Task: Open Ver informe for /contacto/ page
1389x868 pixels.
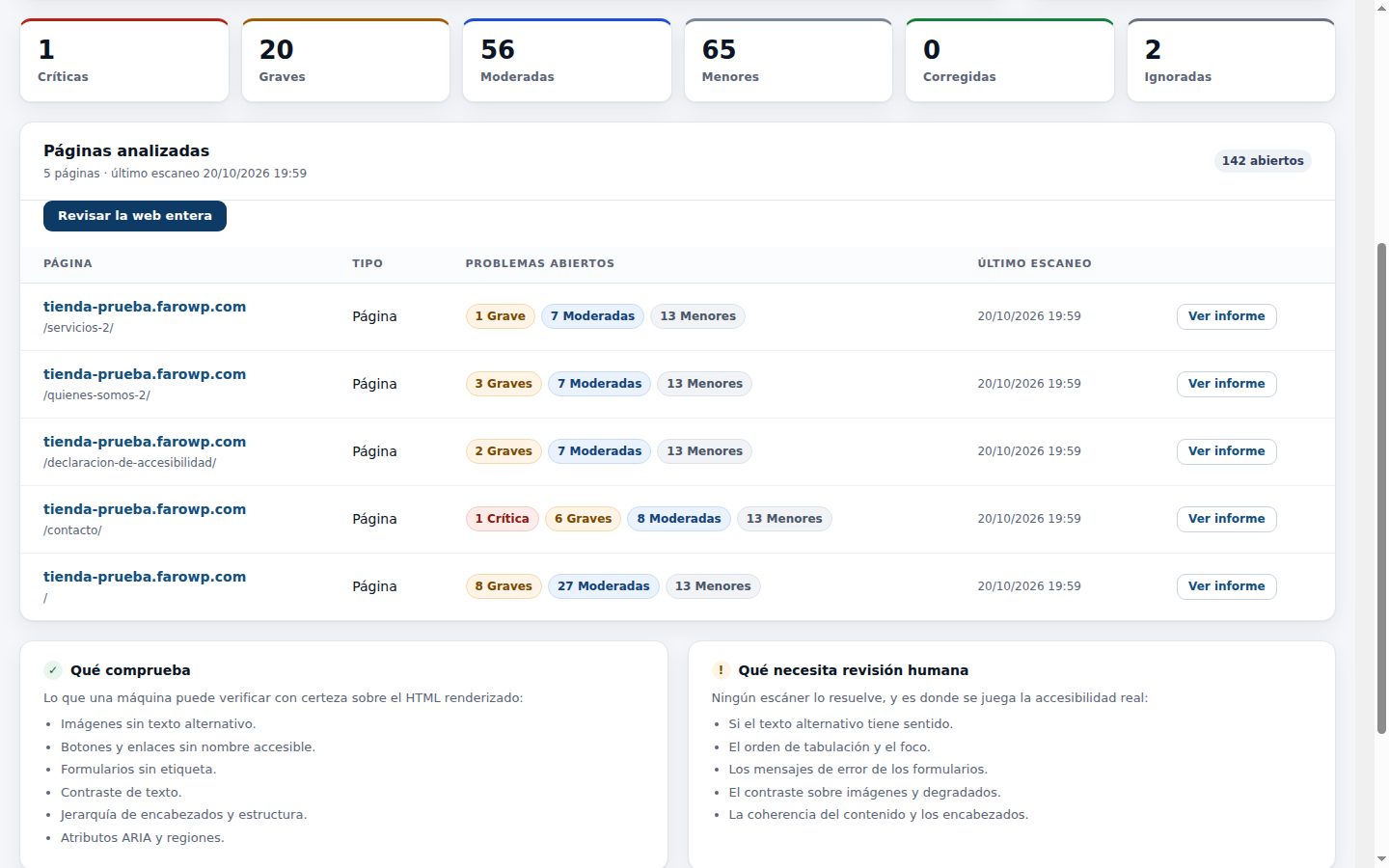Action: pyautogui.click(x=1226, y=519)
